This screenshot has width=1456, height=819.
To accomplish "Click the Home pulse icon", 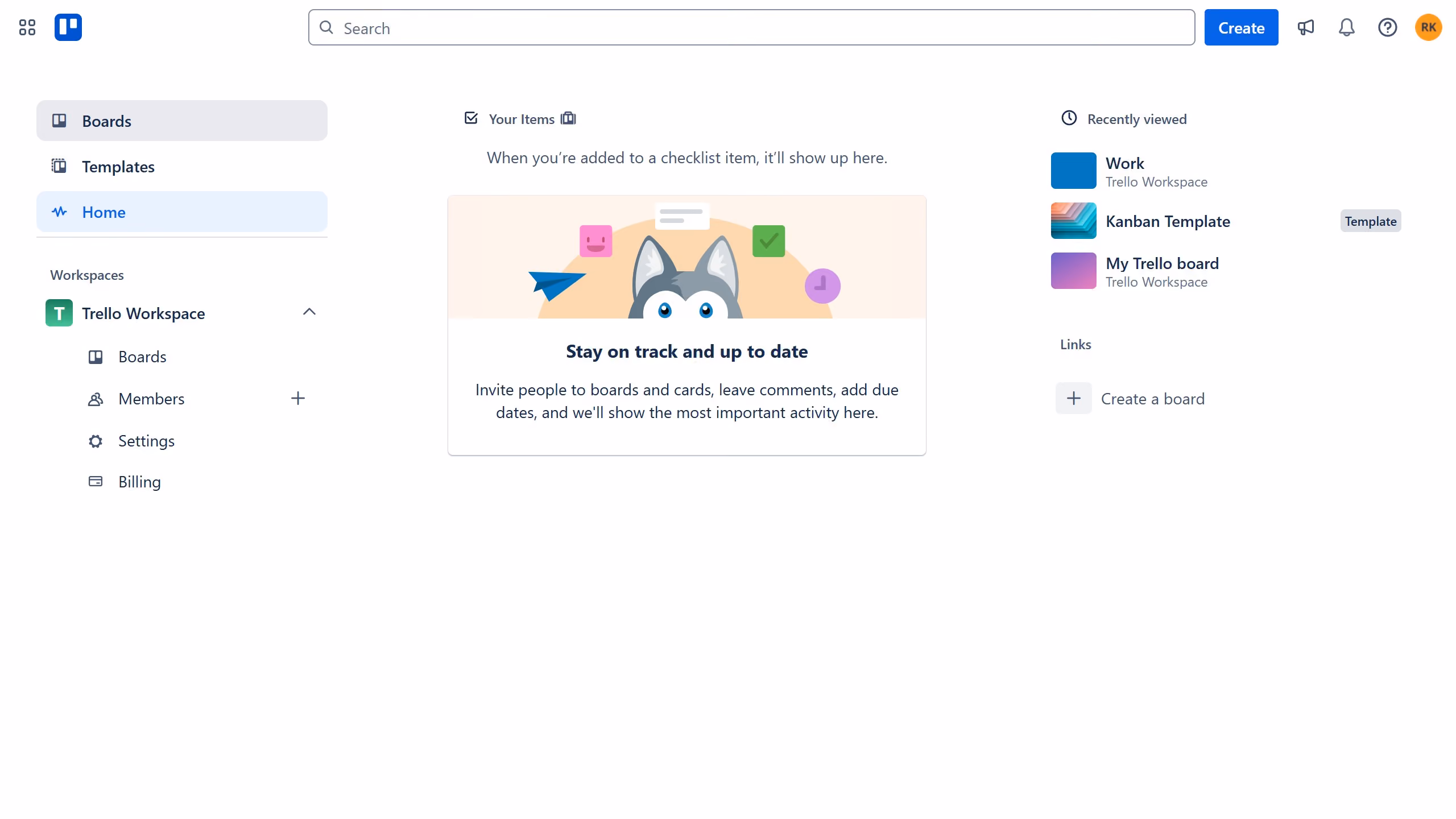I will pyautogui.click(x=59, y=212).
